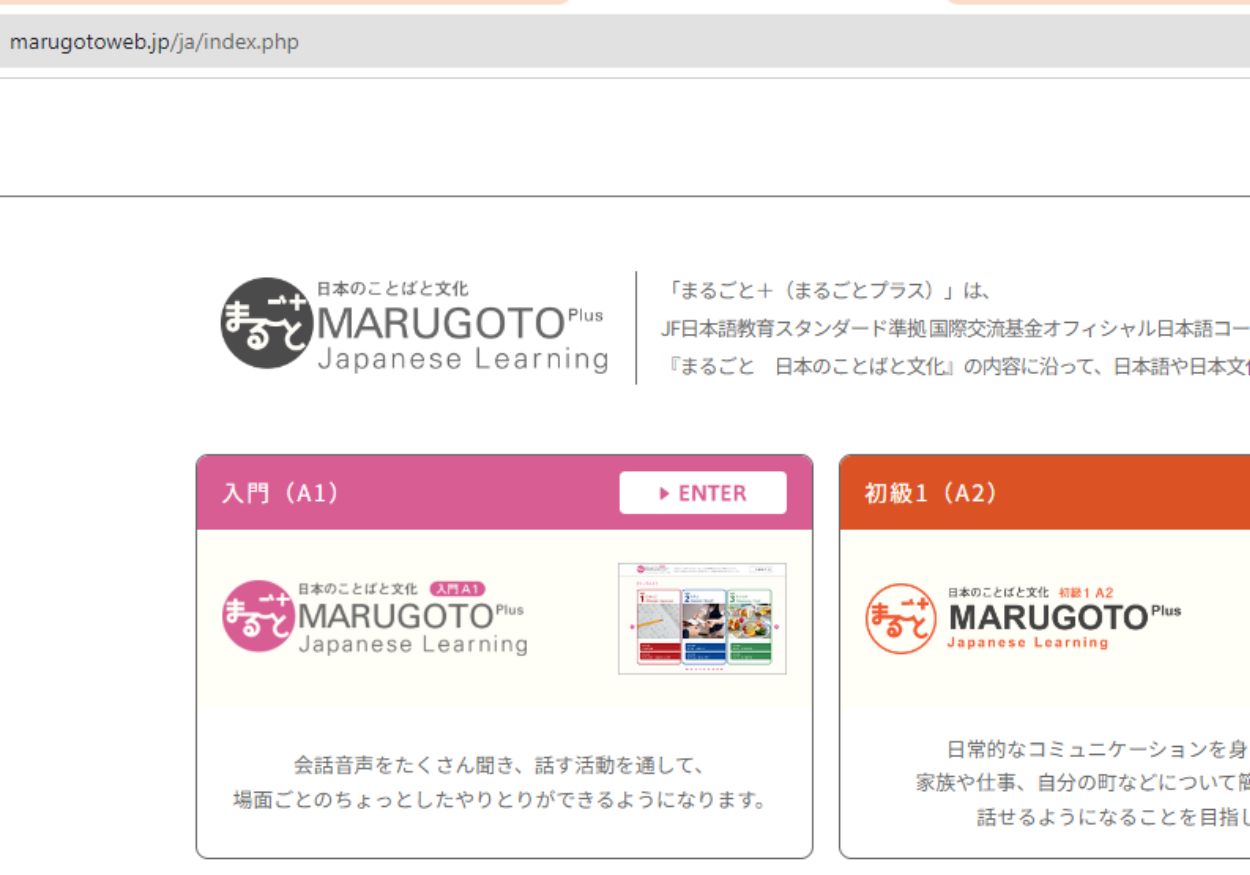The image size is (1250, 875).
Task: Click the ENTER button for 入門 (A1)
Action: (x=702, y=493)
